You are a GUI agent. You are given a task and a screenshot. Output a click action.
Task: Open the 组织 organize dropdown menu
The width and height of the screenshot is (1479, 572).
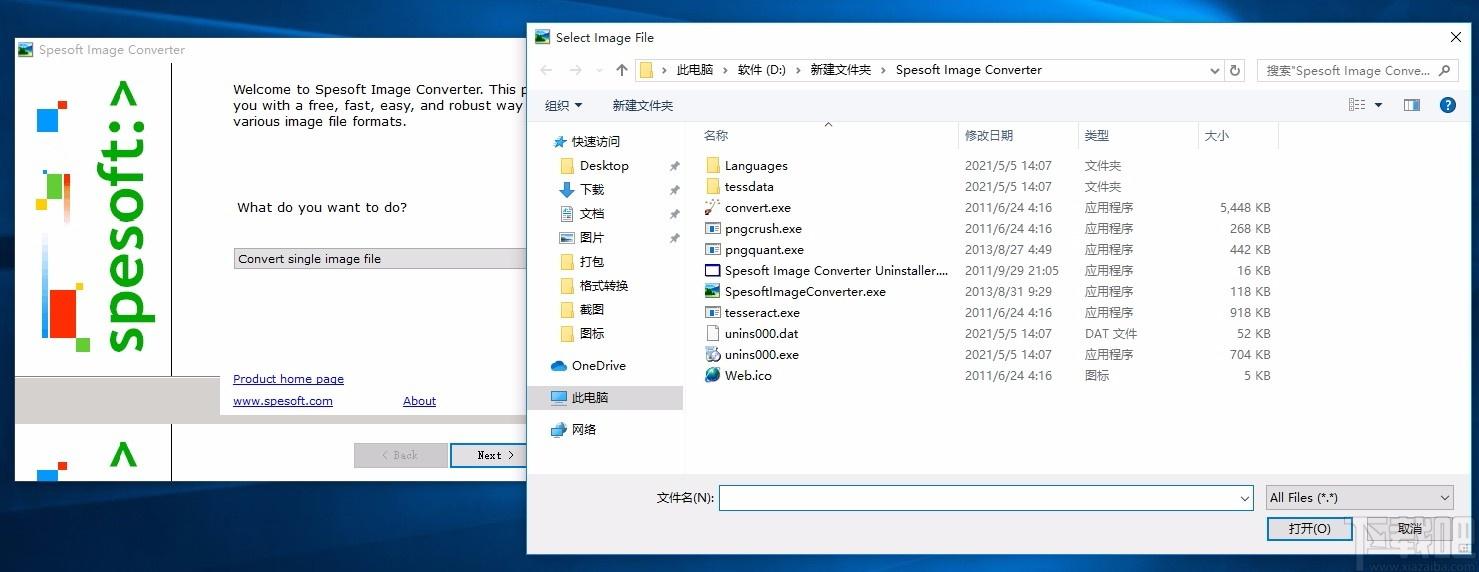[564, 106]
